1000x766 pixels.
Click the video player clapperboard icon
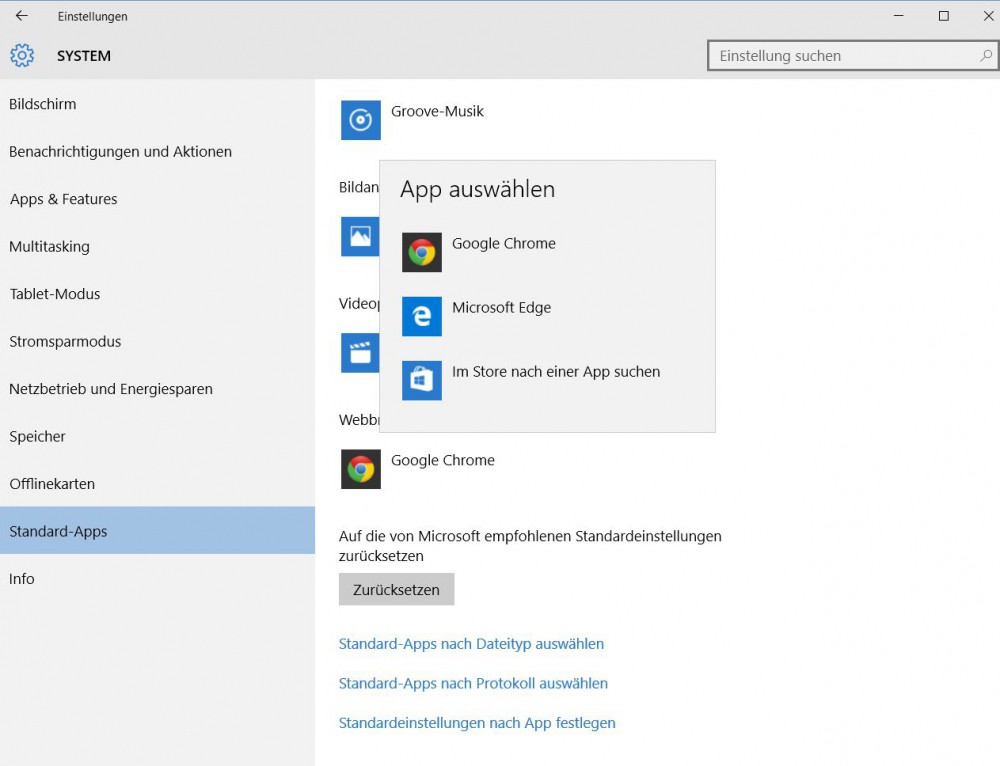click(359, 352)
